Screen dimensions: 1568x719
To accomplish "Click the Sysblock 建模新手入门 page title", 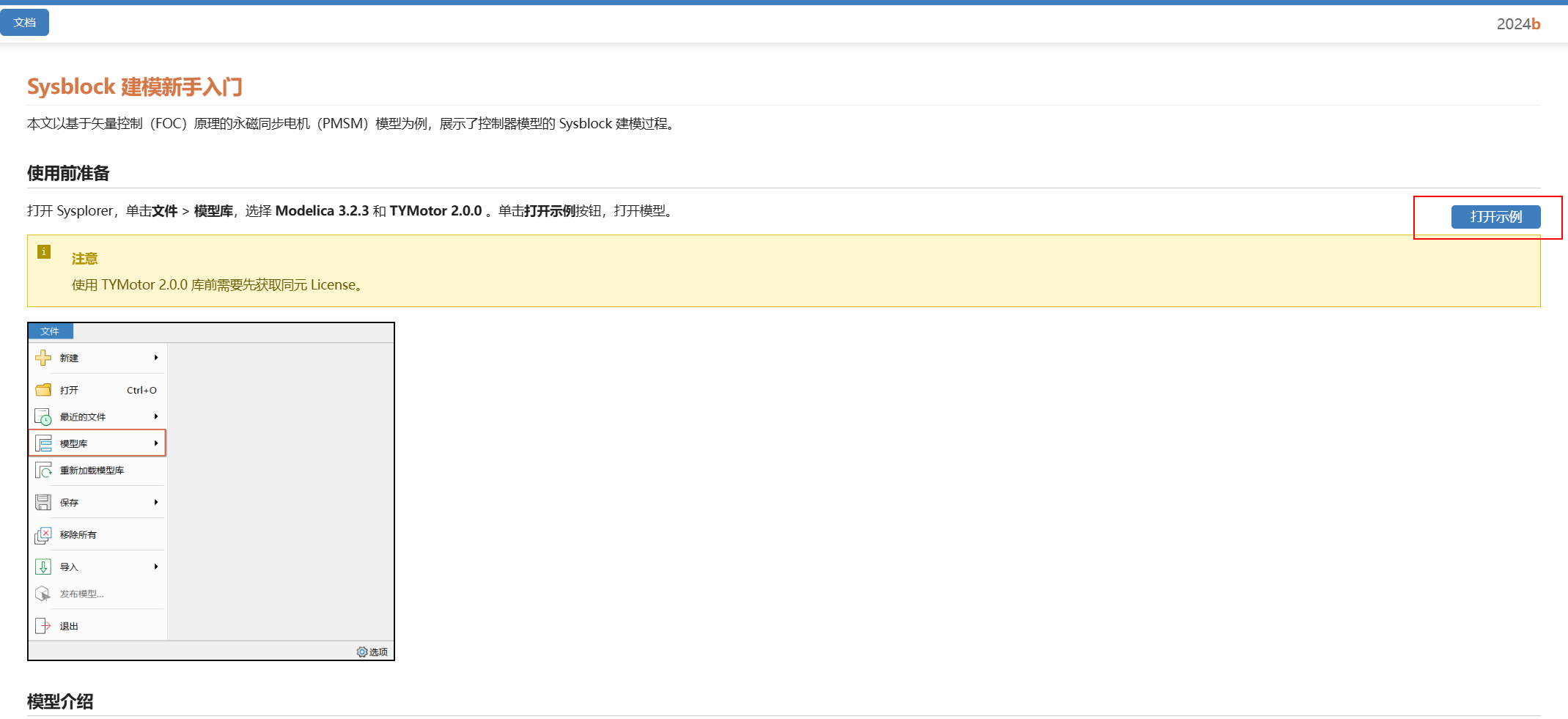I will point(135,86).
